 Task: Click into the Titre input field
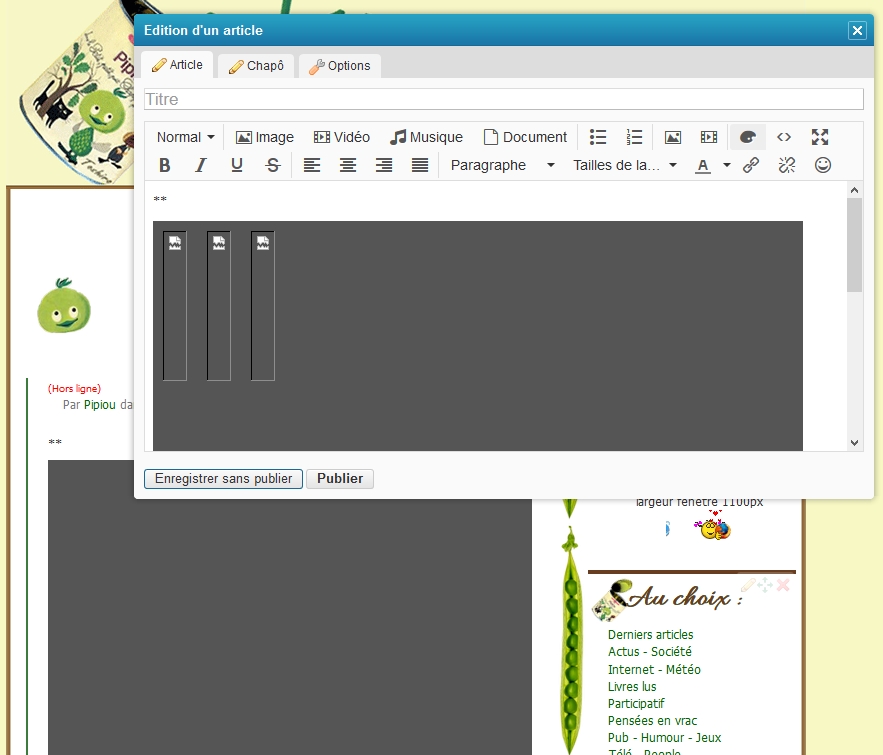[503, 100]
